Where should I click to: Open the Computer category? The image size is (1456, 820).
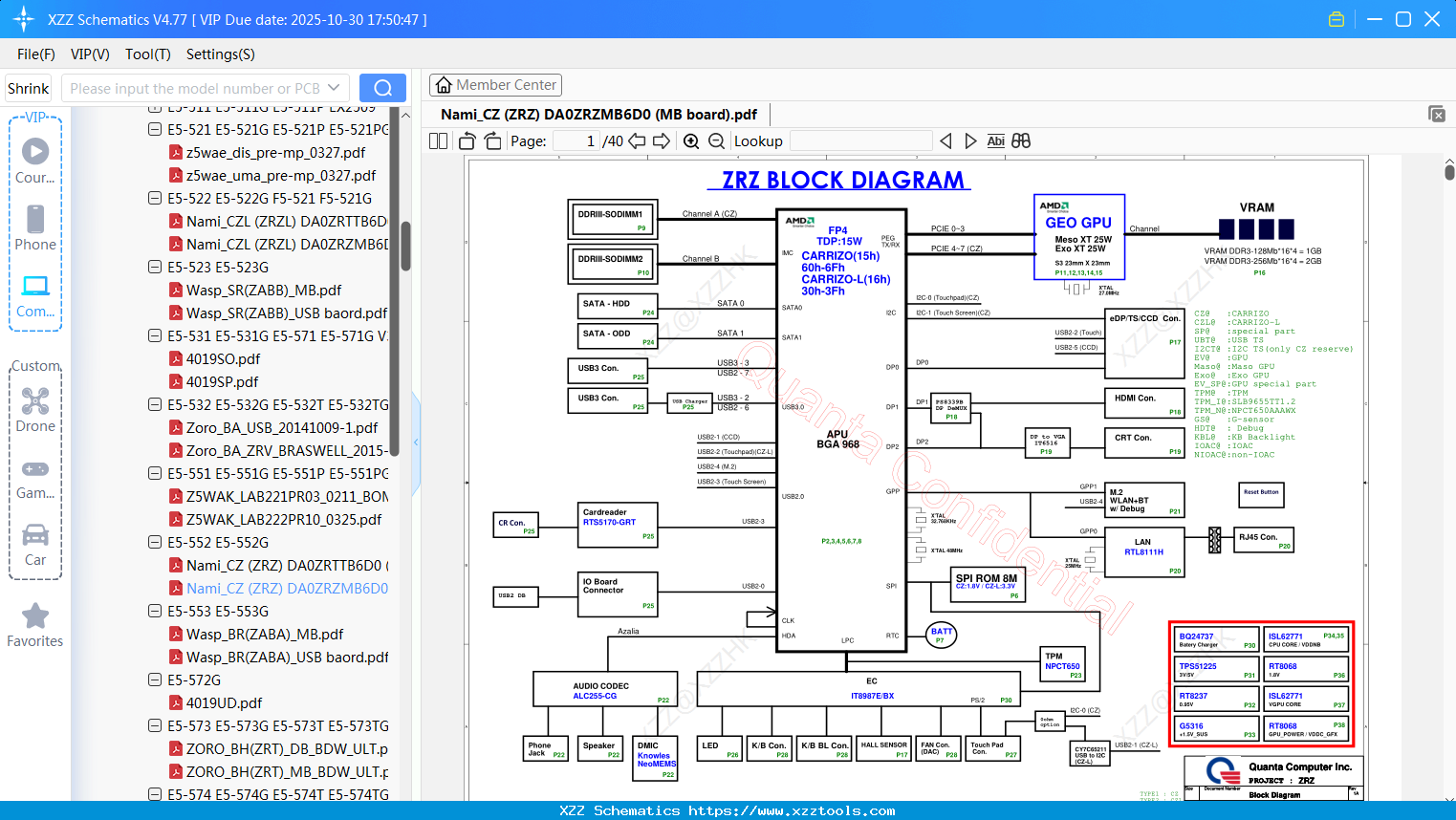pos(35,295)
